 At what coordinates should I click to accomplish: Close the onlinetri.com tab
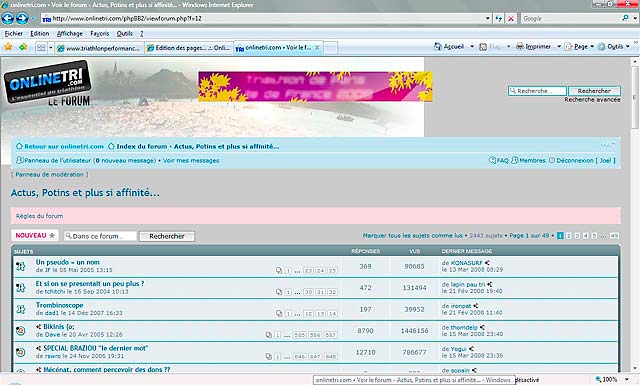point(317,48)
